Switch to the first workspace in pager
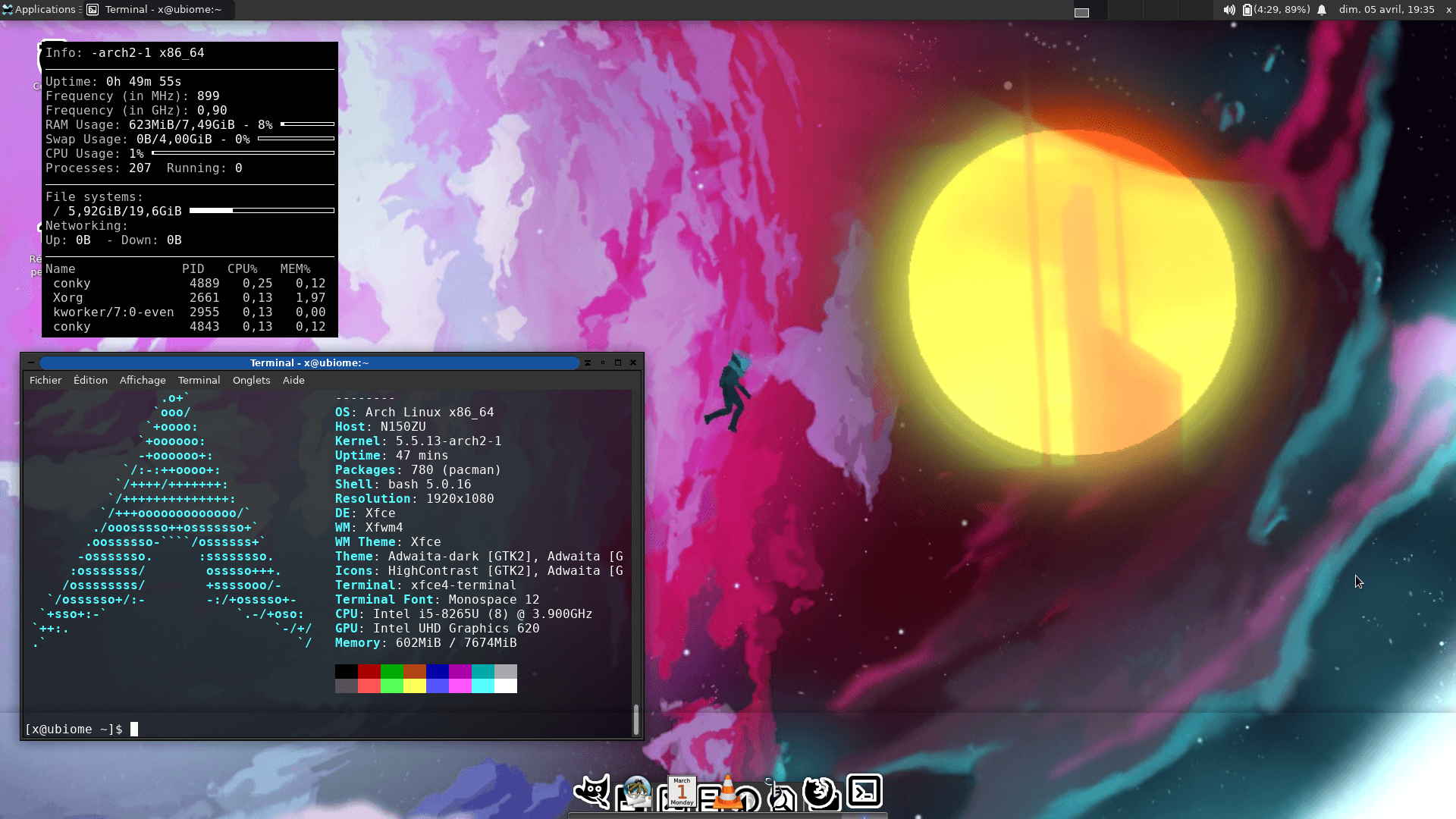Image resolution: width=1456 pixels, height=819 pixels. tap(1090, 10)
